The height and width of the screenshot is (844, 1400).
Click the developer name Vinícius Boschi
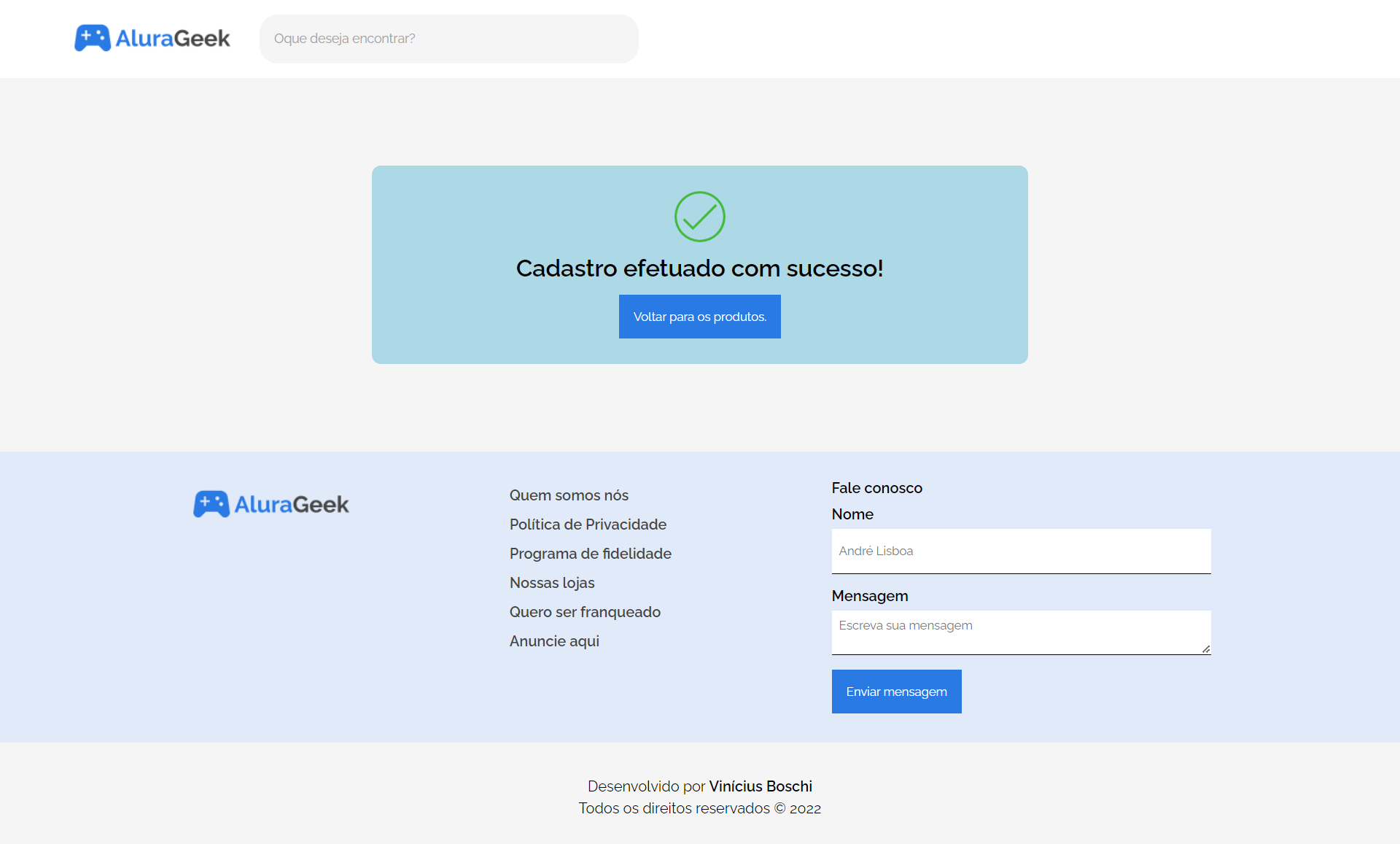point(761,786)
